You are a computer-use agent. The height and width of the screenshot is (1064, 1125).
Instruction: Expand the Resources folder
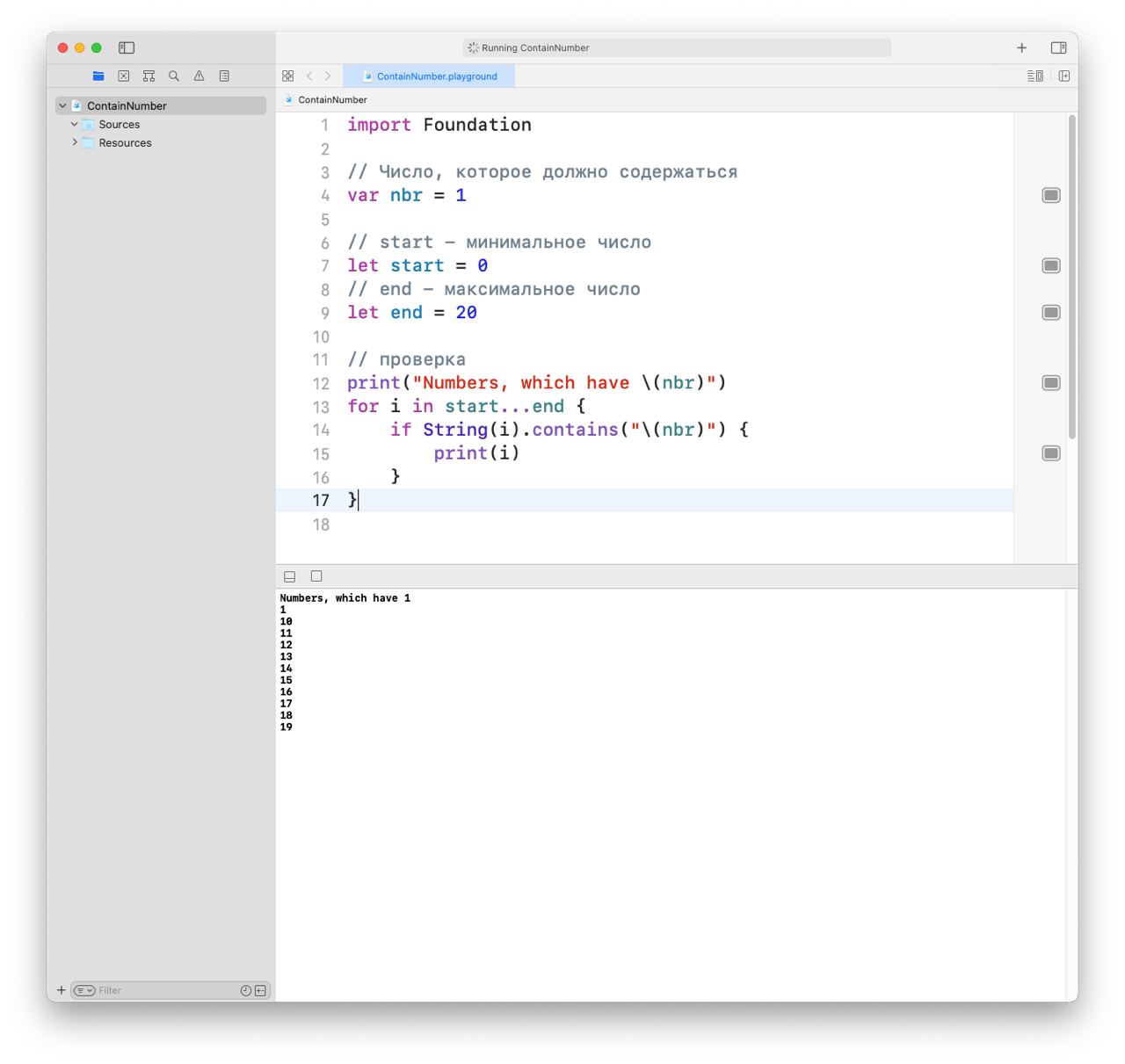75,142
